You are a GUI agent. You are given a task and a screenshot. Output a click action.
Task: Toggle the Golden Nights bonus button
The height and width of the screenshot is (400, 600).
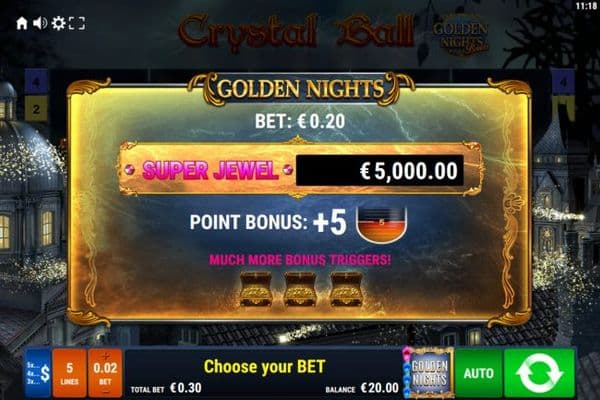pos(429,372)
